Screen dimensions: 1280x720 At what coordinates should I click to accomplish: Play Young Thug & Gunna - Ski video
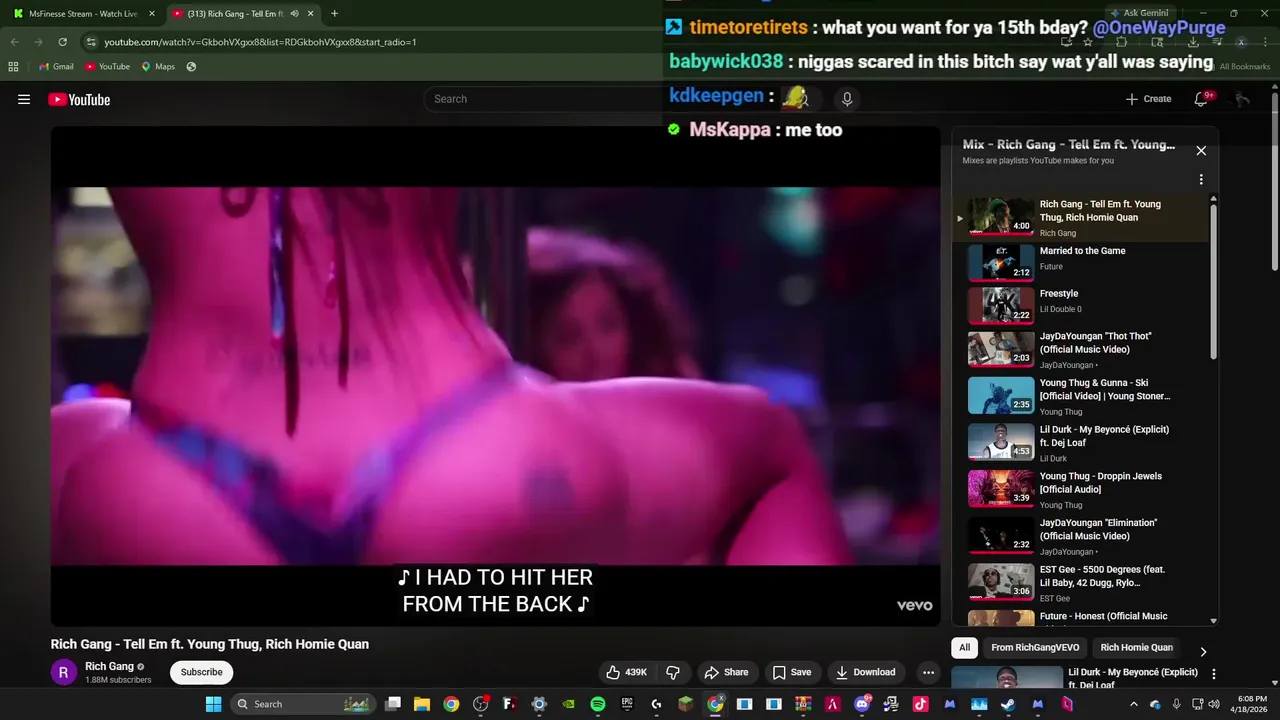click(x=1080, y=395)
